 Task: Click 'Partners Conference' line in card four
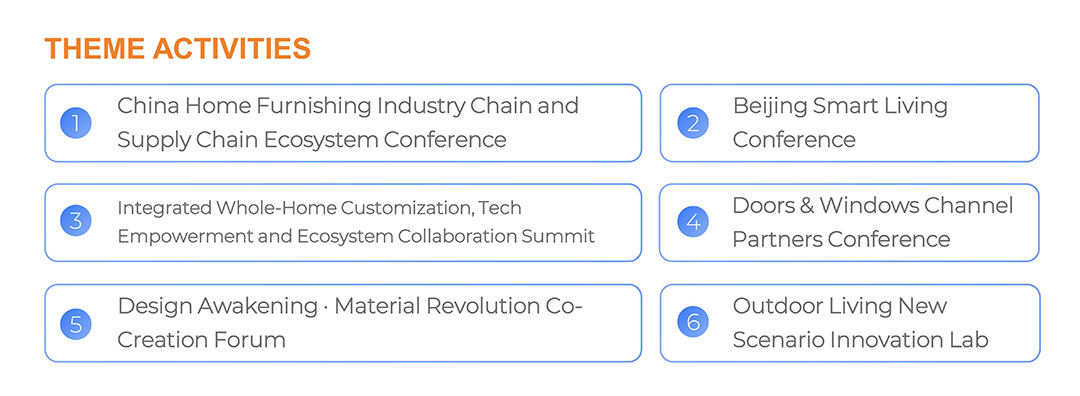pos(841,239)
